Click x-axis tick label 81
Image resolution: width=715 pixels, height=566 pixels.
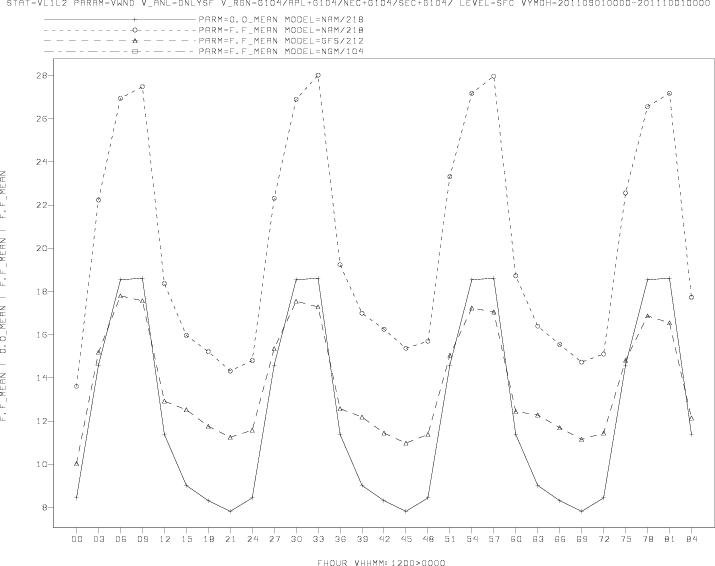pyautogui.click(x=669, y=539)
